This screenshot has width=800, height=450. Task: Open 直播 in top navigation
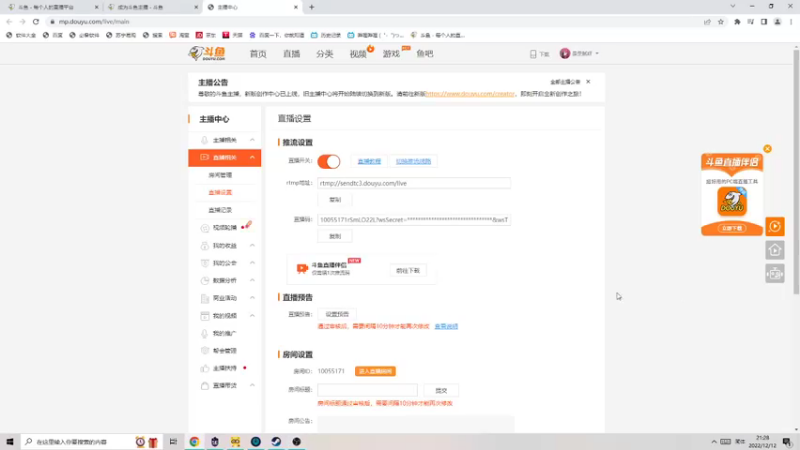pyautogui.click(x=291, y=54)
